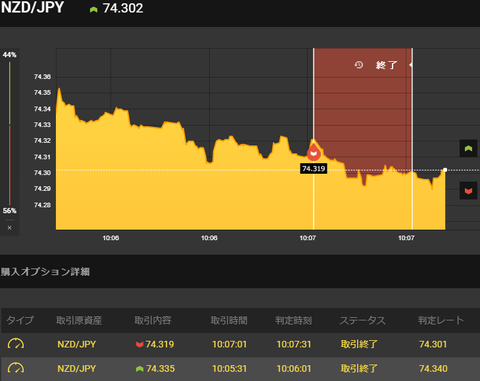This screenshot has height=381, width=480.
Task: Click 取引終了 status in the 74.301 row
Action: pyautogui.click(x=359, y=344)
